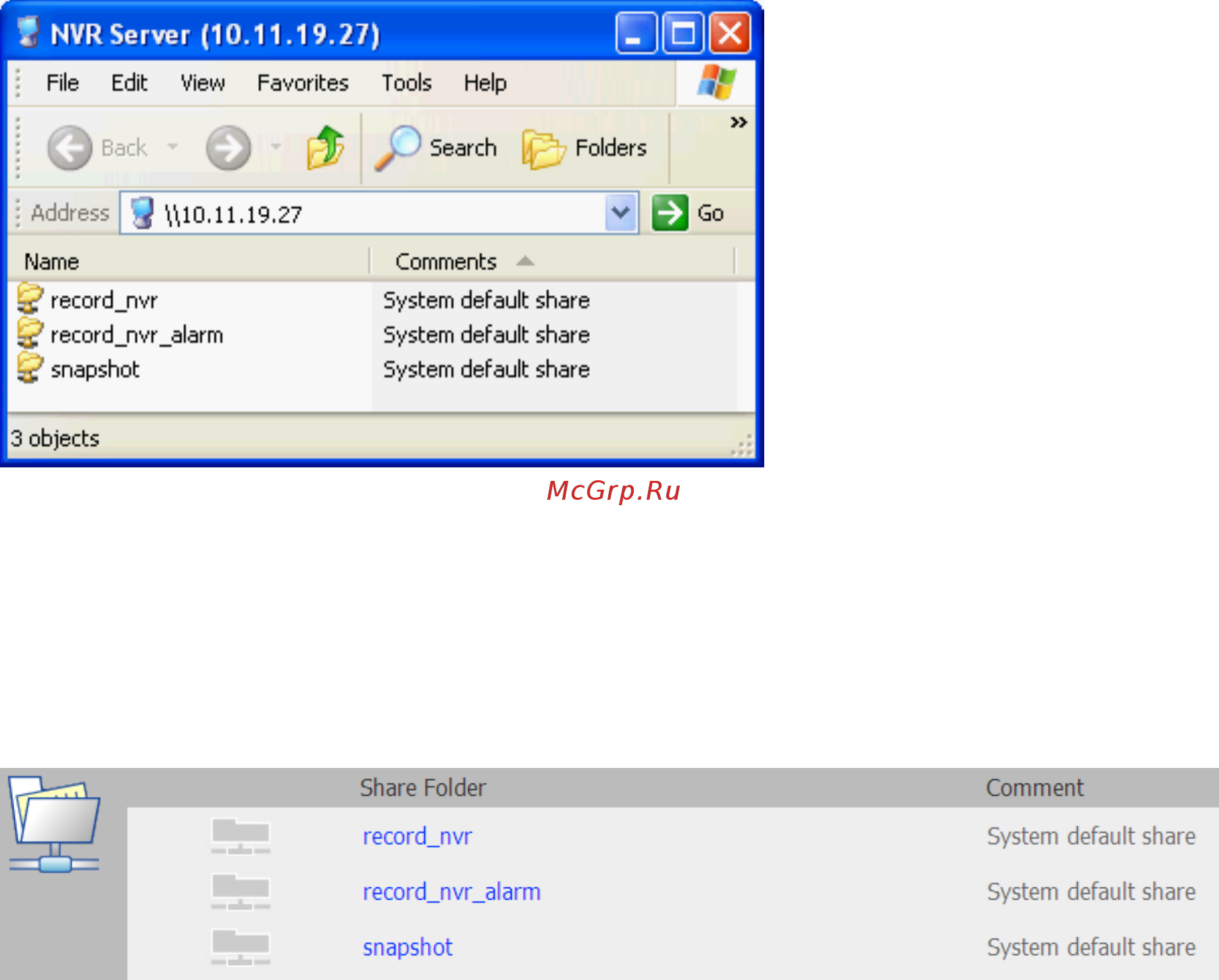The image size is (1219, 980).
Task: Click the network shared folder icon
Action: 55,824
